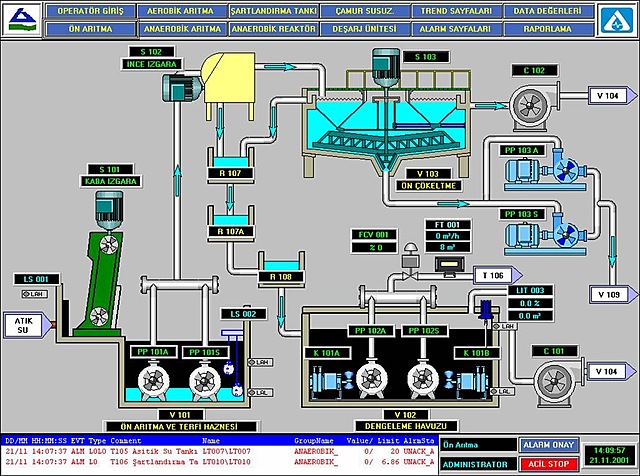Click the ALARM ONAY button
Image resolution: width=640 pixels, height=476 pixels.
pos(549,445)
